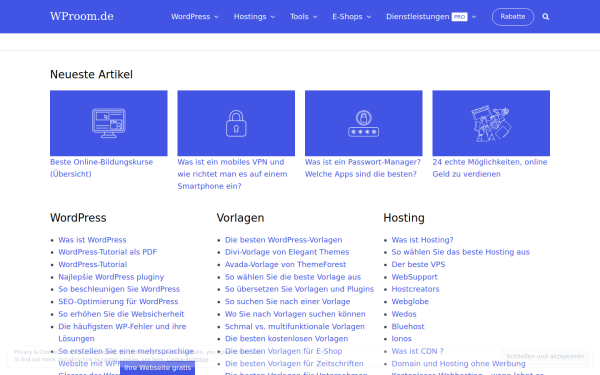This screenshot has height=375, width=600.
Task: Open the search magnifier icon in header
Action: tap(546, 17)
